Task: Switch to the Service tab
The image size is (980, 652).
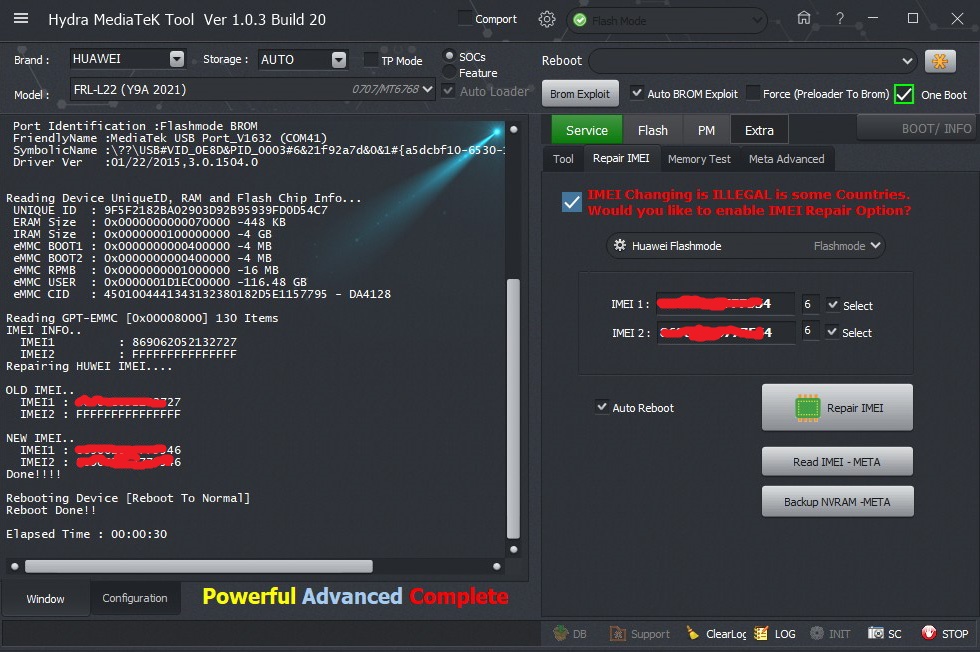Action: [x=586, y=129]
